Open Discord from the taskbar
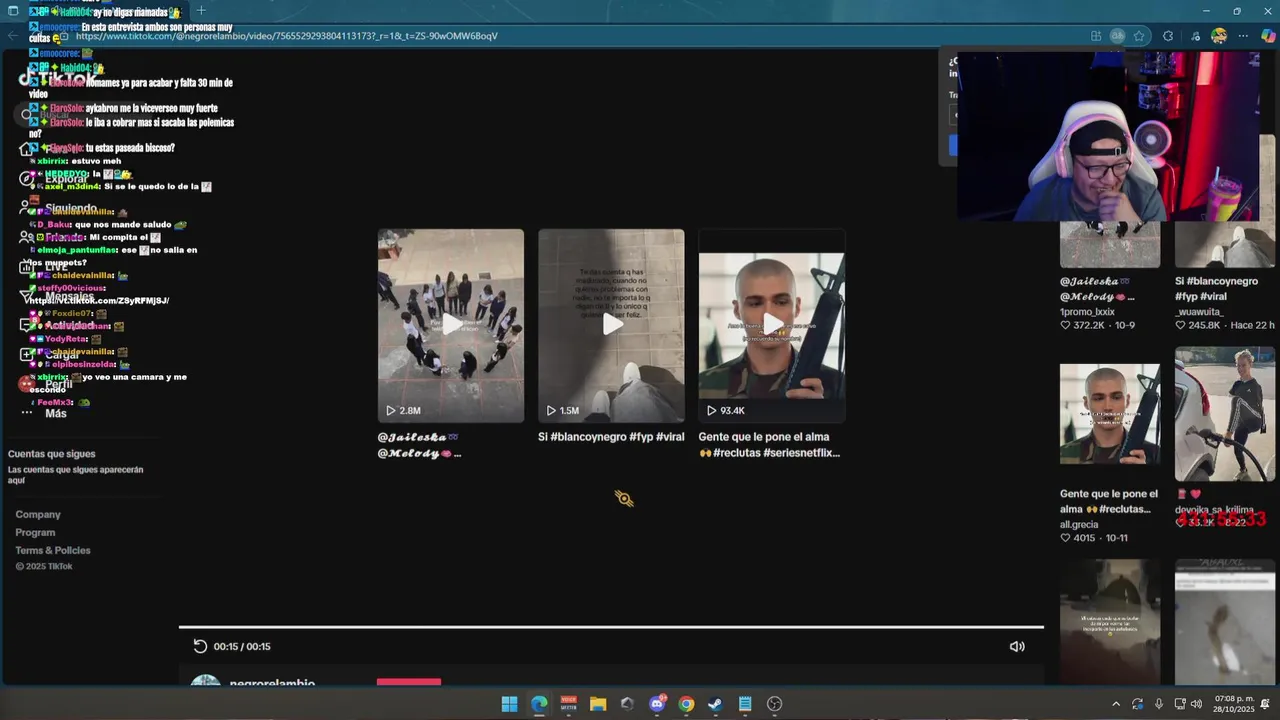 click(x=657, y=704)
